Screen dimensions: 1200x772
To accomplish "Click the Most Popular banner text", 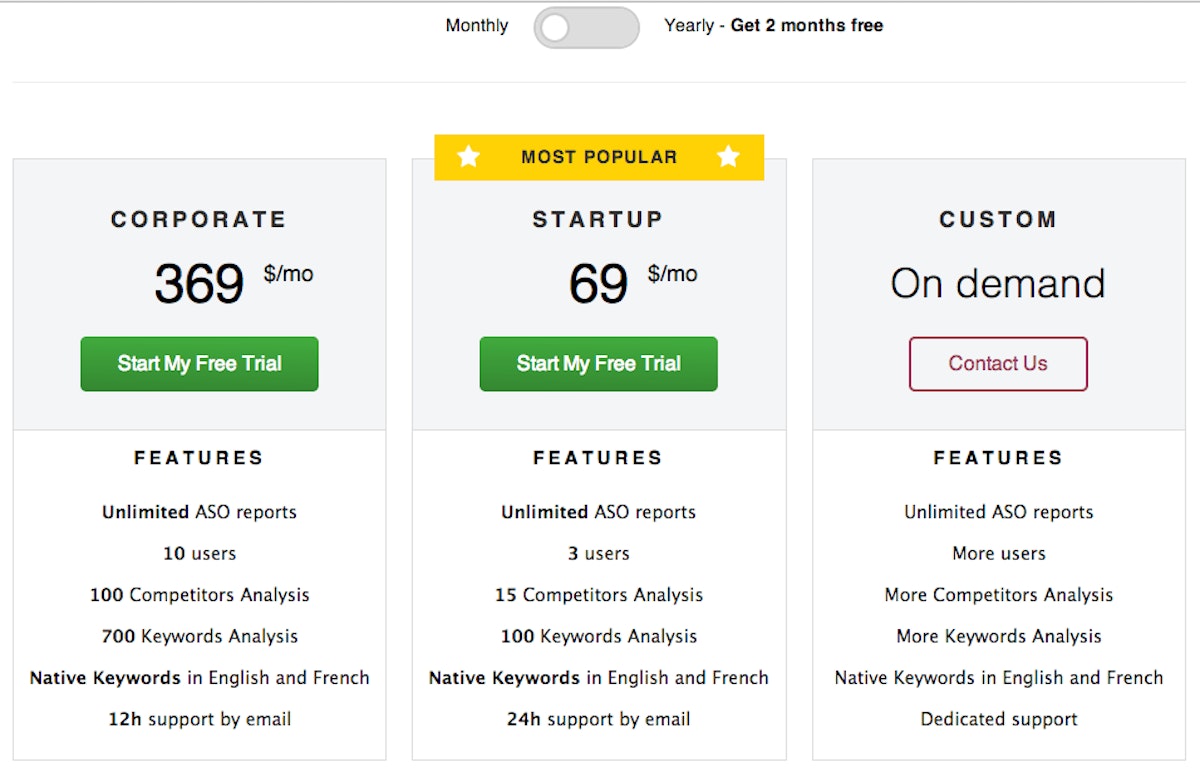I will (598, 157).
